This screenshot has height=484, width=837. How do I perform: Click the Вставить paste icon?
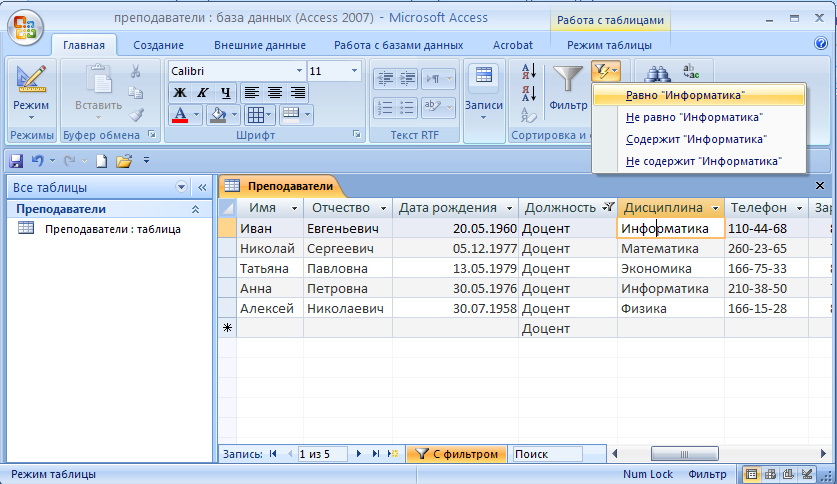tap(99, 80)
